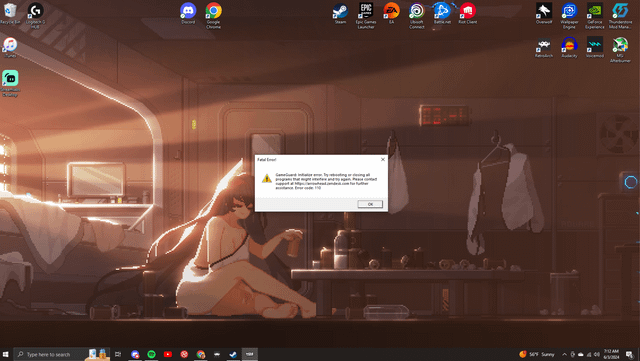Screen dimensions: 640x361
Task: Select the Google Chrome desktop shortcut
Action: pos(213,16)
